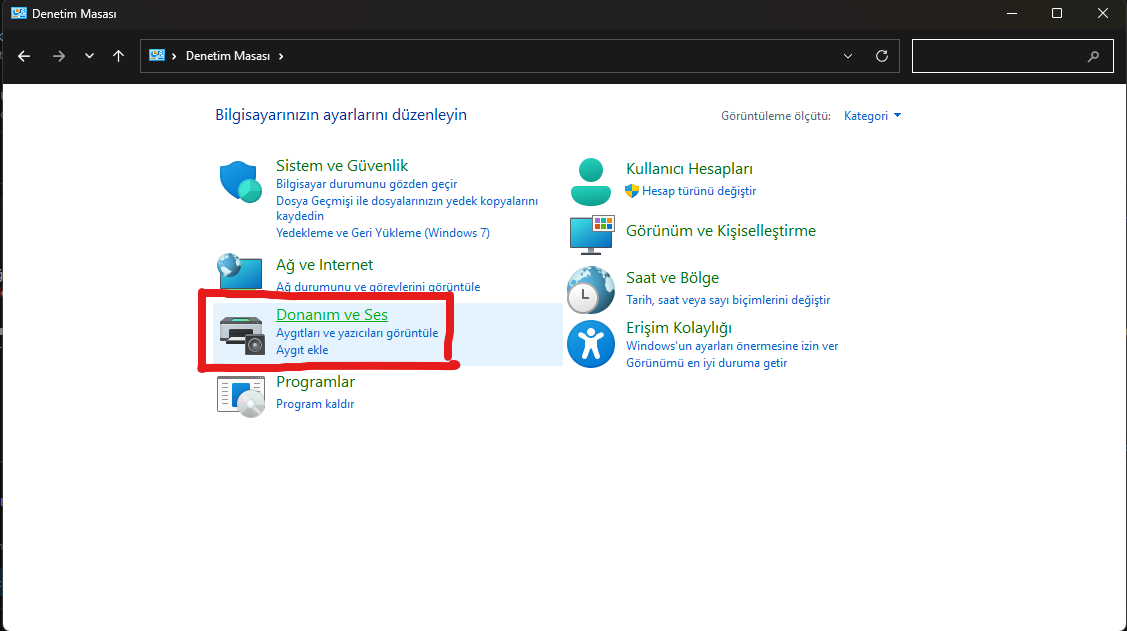
Task: Click the Erişim Kolaylığı accessibility icon
Action: [x=591, y=344]
